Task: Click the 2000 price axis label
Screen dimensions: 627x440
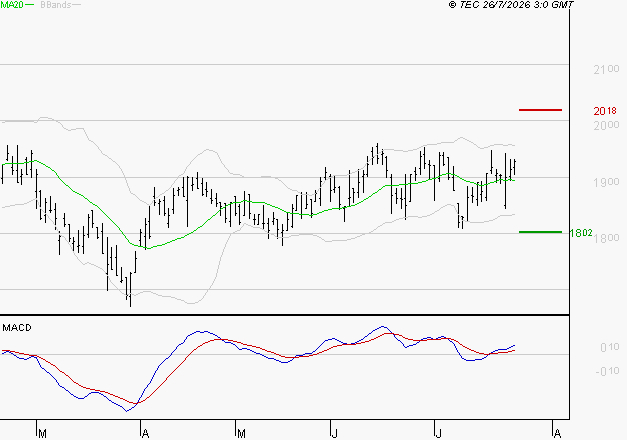Action: click(606, 126)
